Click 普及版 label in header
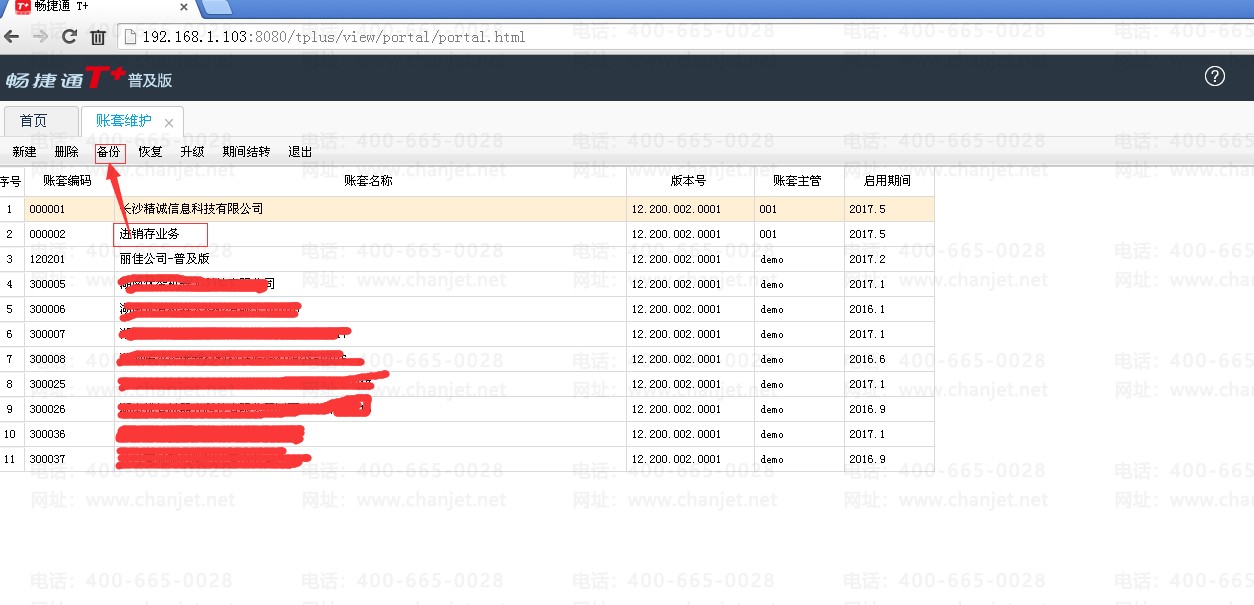 point(150,80)
